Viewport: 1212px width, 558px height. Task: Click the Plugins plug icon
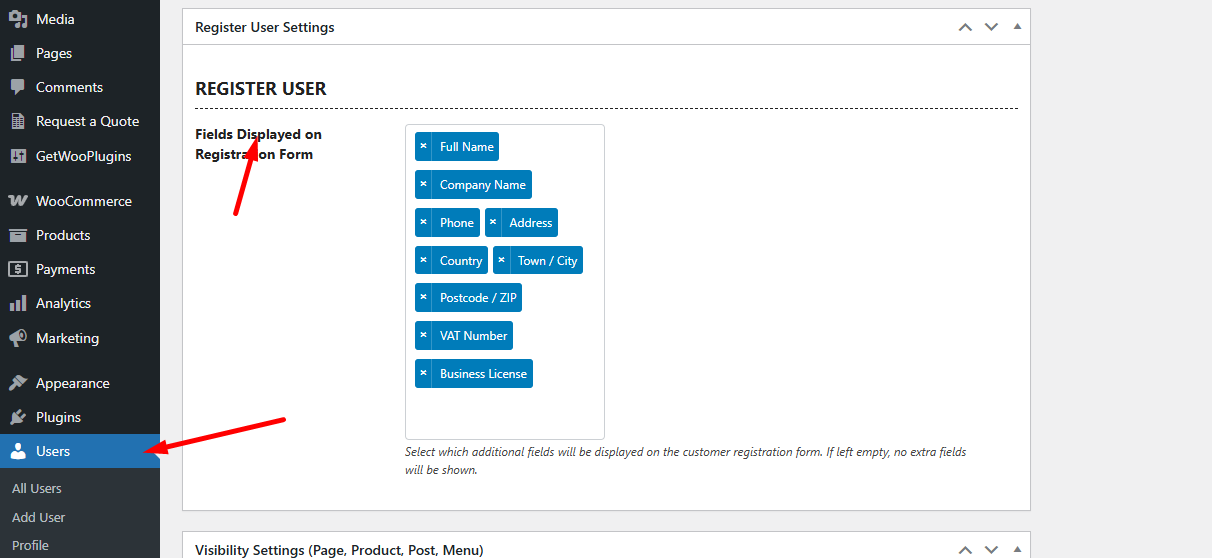pyautogui.click(x=18, y=417)
